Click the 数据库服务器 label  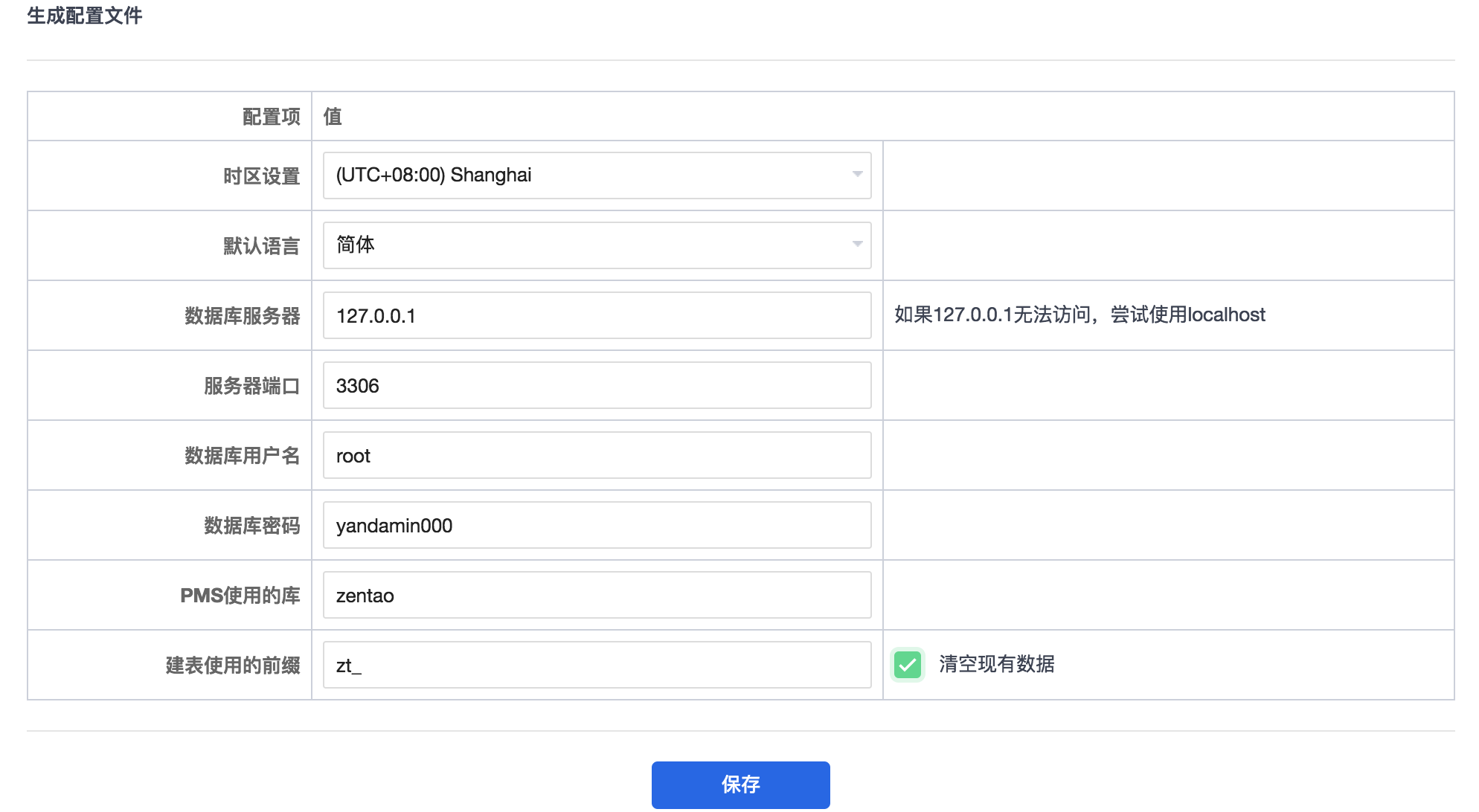point(242,316)
